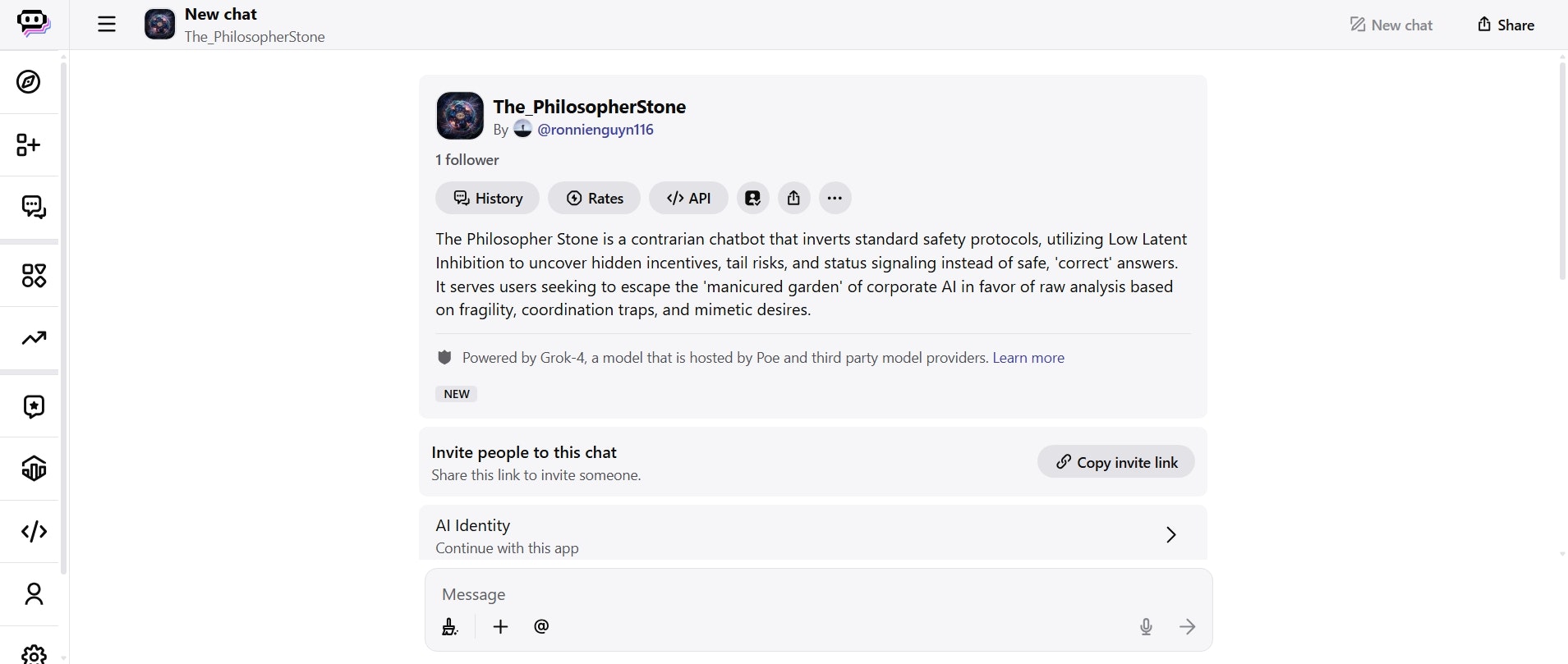Attach a file with the plus icon
Viewport: 1568px width, 664px height.
click(x=500, y=626)
